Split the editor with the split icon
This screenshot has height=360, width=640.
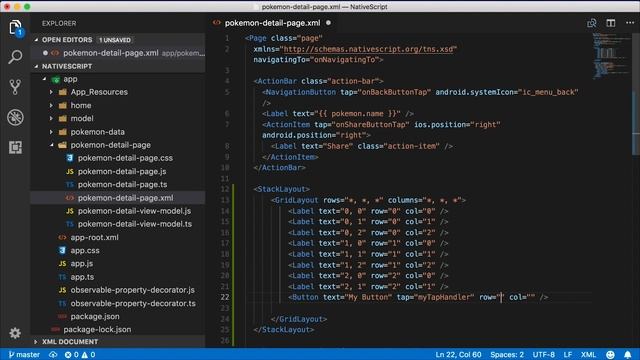(611, 23)
